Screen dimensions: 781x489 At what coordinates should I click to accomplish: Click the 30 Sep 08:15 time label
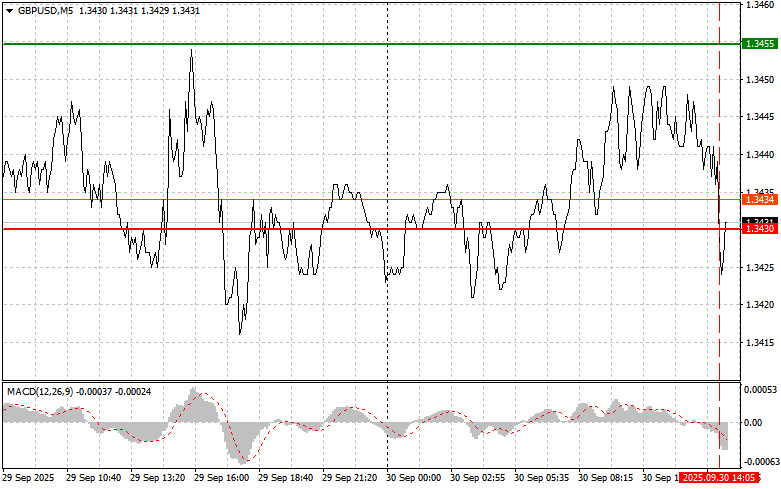605,478
